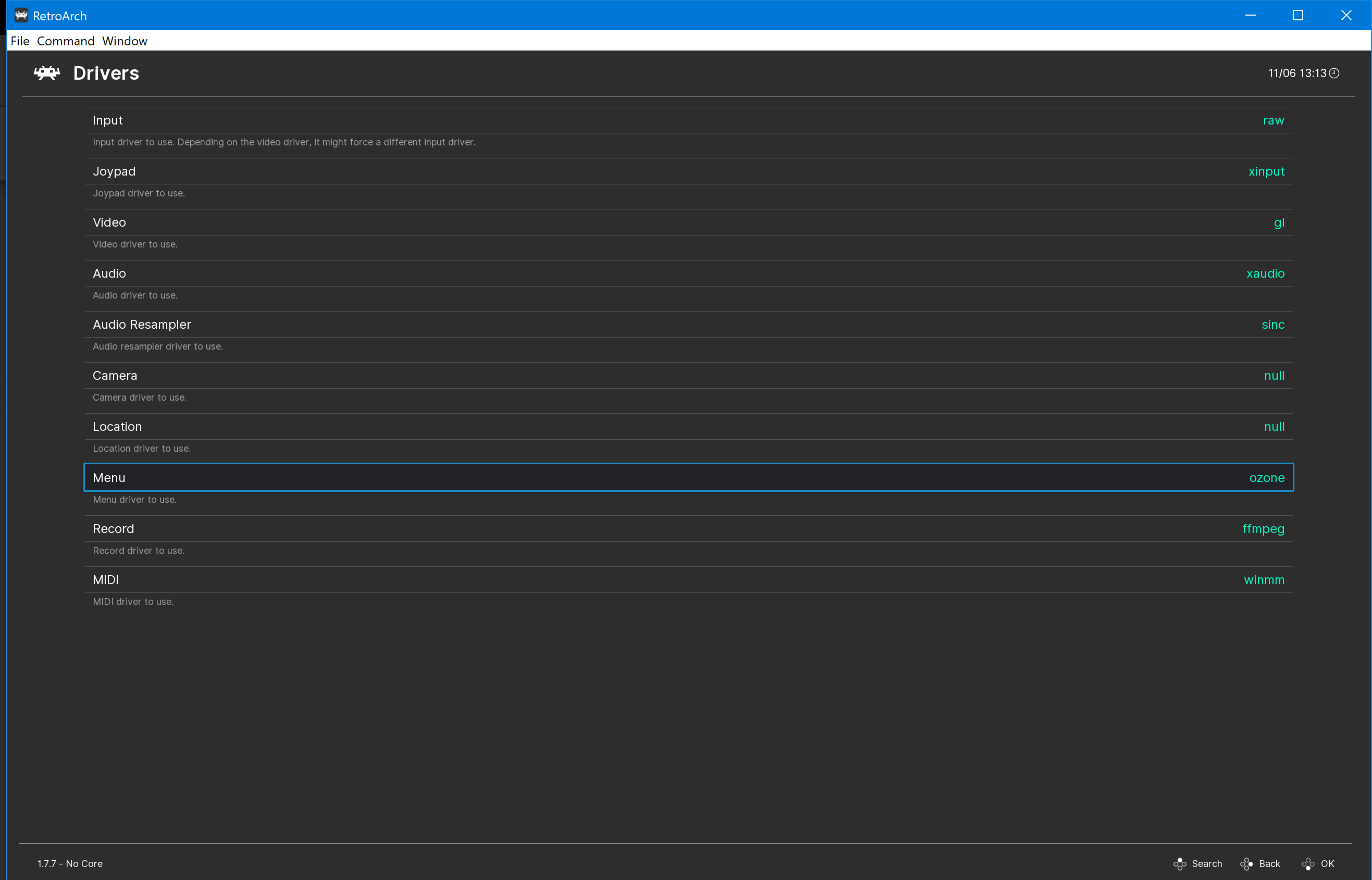Click 'Location driver to use.' description

pos(142,449)
